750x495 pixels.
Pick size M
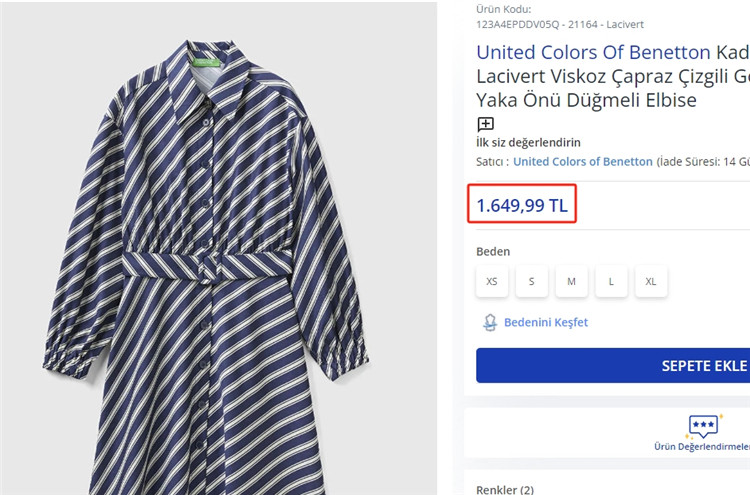click(571, 282)
